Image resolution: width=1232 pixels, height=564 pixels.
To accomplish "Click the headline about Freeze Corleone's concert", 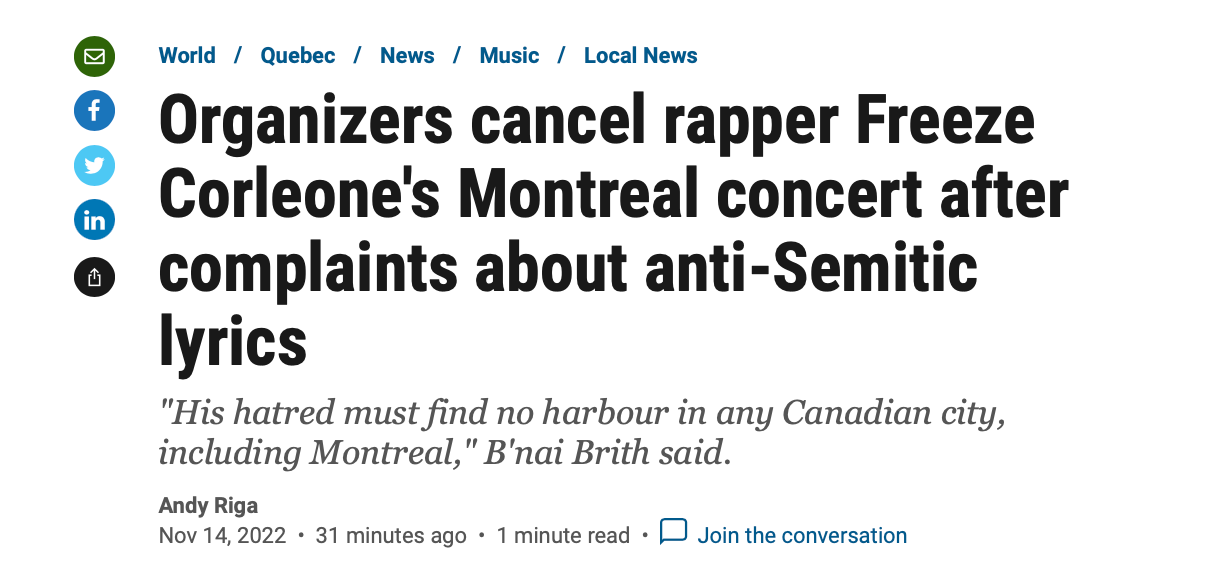I will coord(614,232).
